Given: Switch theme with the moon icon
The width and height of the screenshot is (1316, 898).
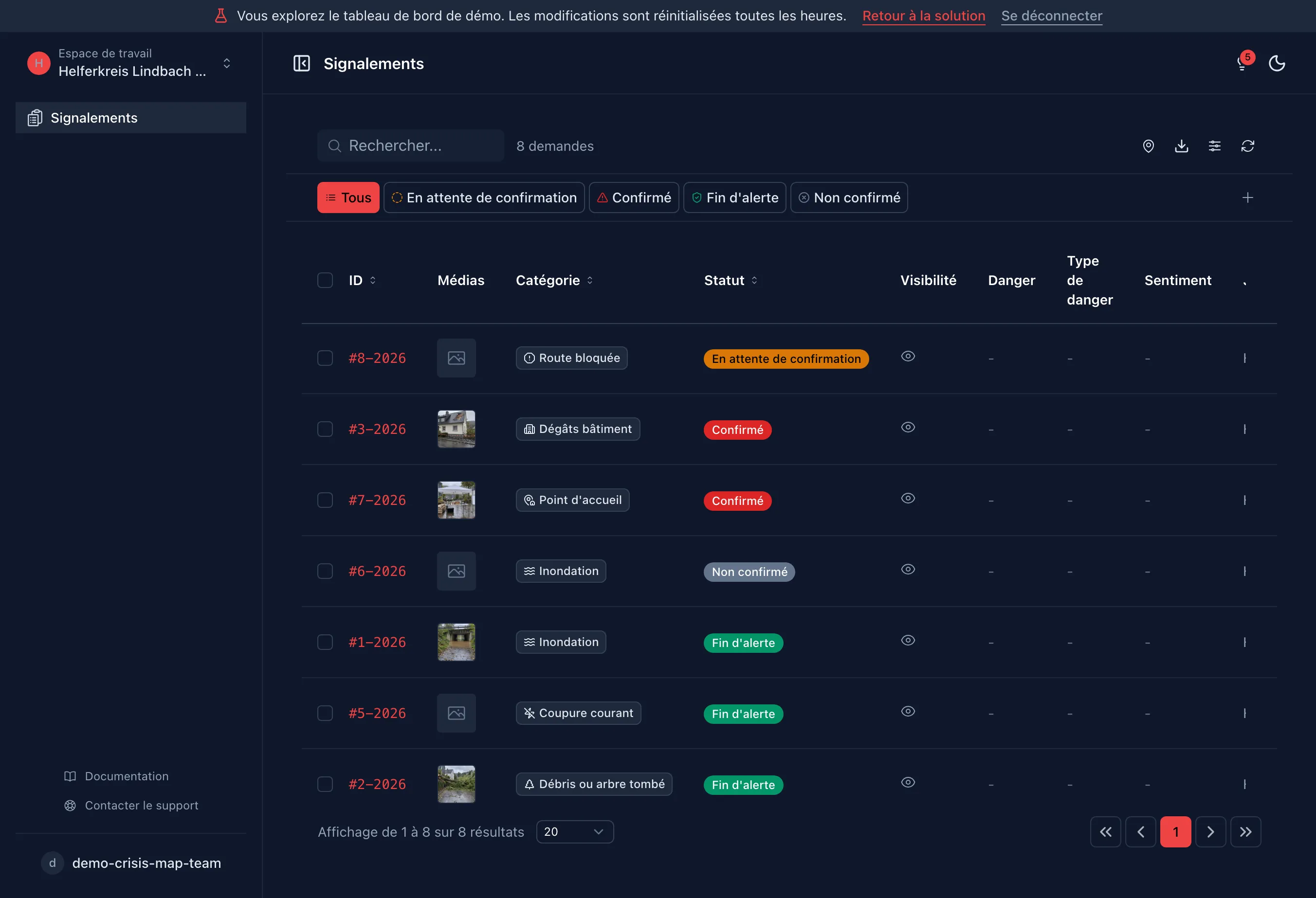Looking at the screenshot, I should coord(1277,63).
